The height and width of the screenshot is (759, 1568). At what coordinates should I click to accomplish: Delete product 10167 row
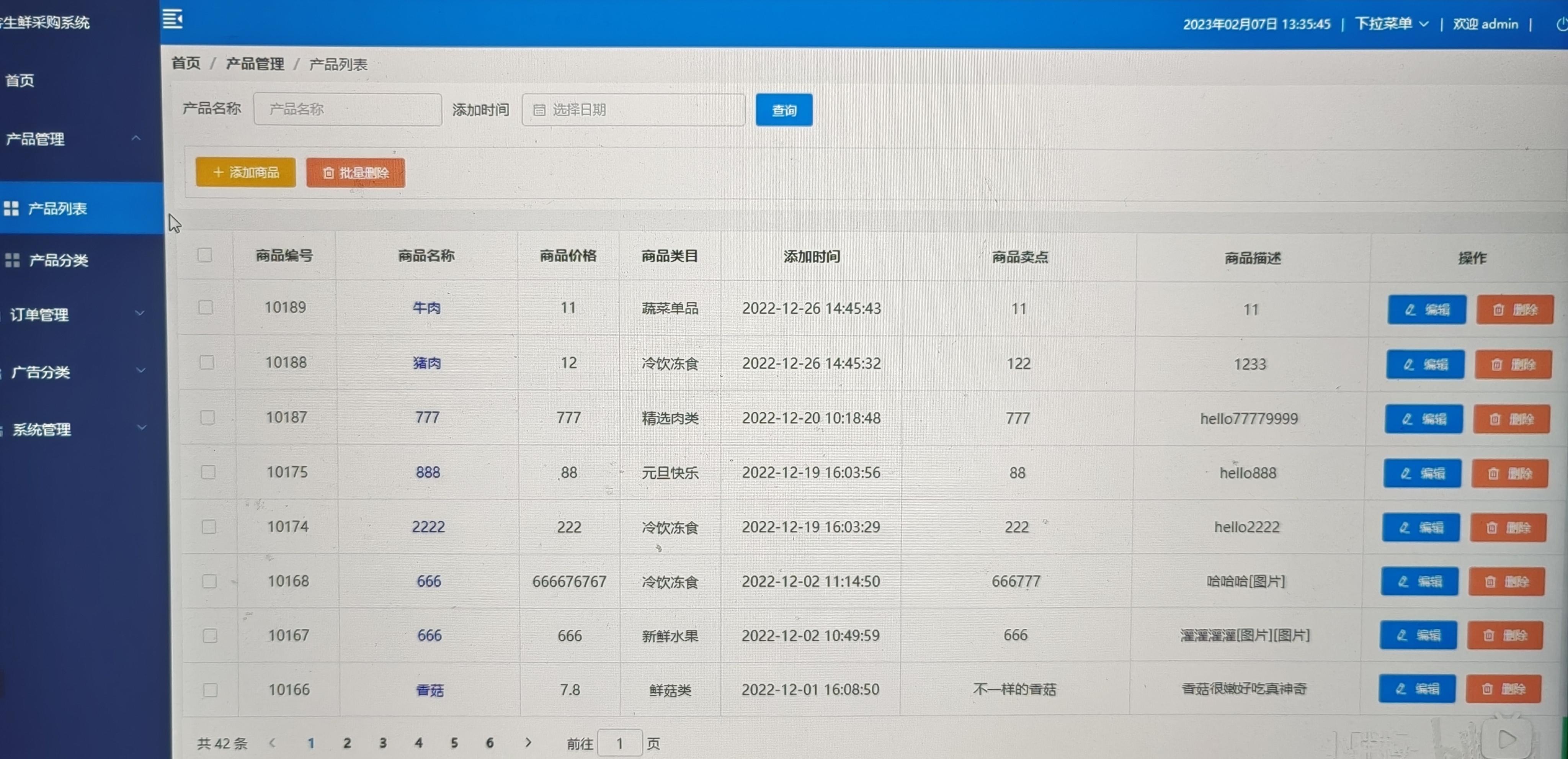pos(1505,635)
